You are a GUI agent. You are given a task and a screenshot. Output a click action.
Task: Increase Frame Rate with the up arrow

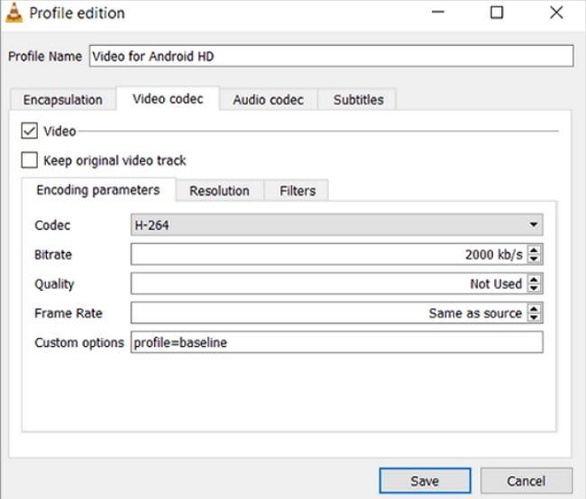[x=534, y=309]
